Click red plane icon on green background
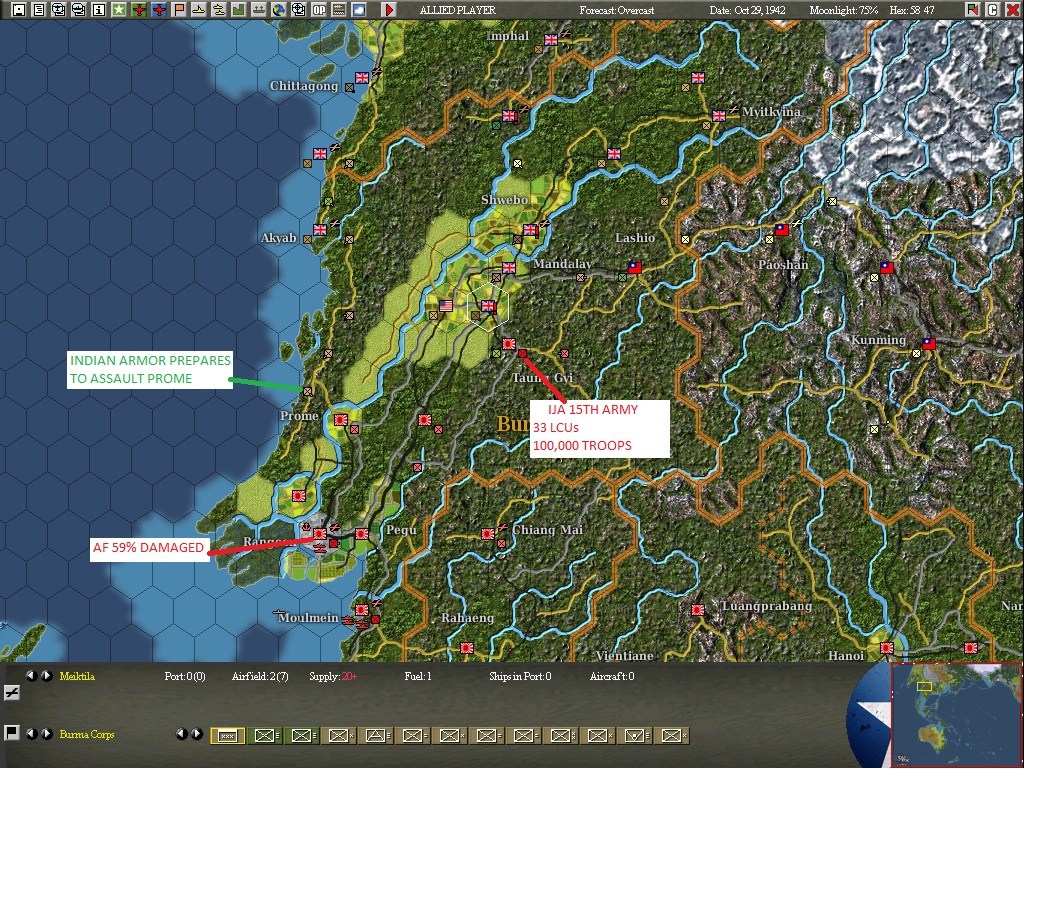The width and height of the screenshot is (1061, 898). point(139,9)
